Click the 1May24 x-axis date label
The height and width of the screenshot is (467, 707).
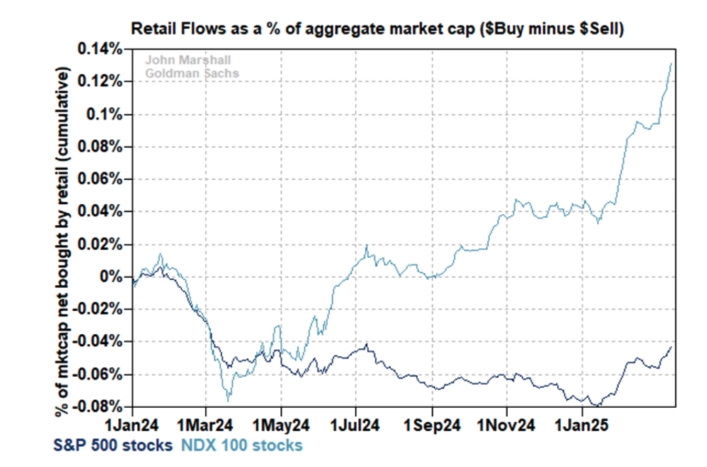coord(282,422)
